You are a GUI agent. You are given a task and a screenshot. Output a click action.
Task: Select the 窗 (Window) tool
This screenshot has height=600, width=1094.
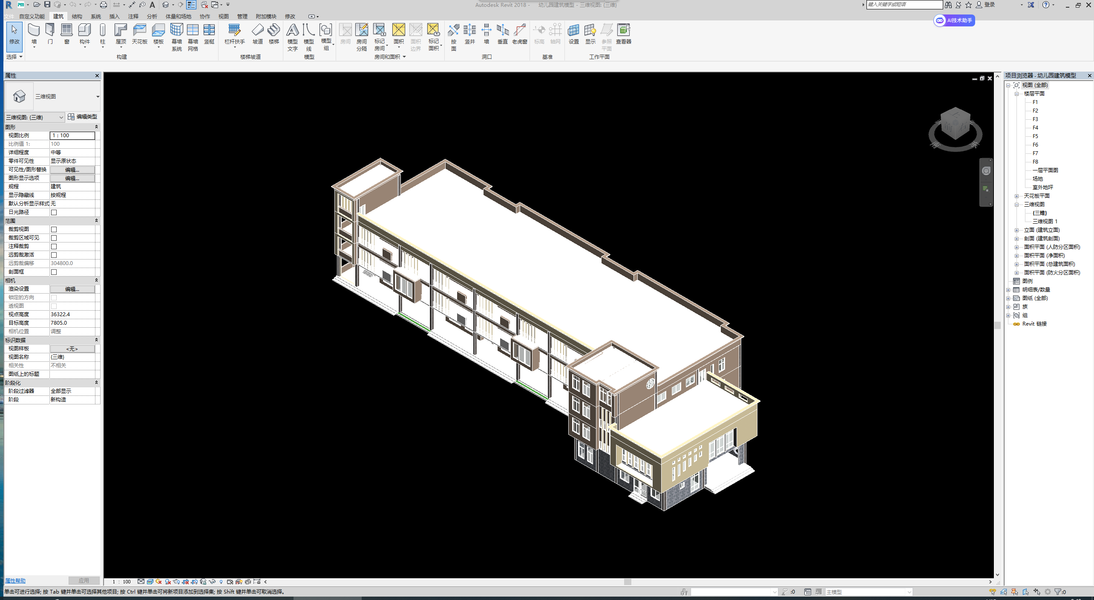tap(67, 34)
